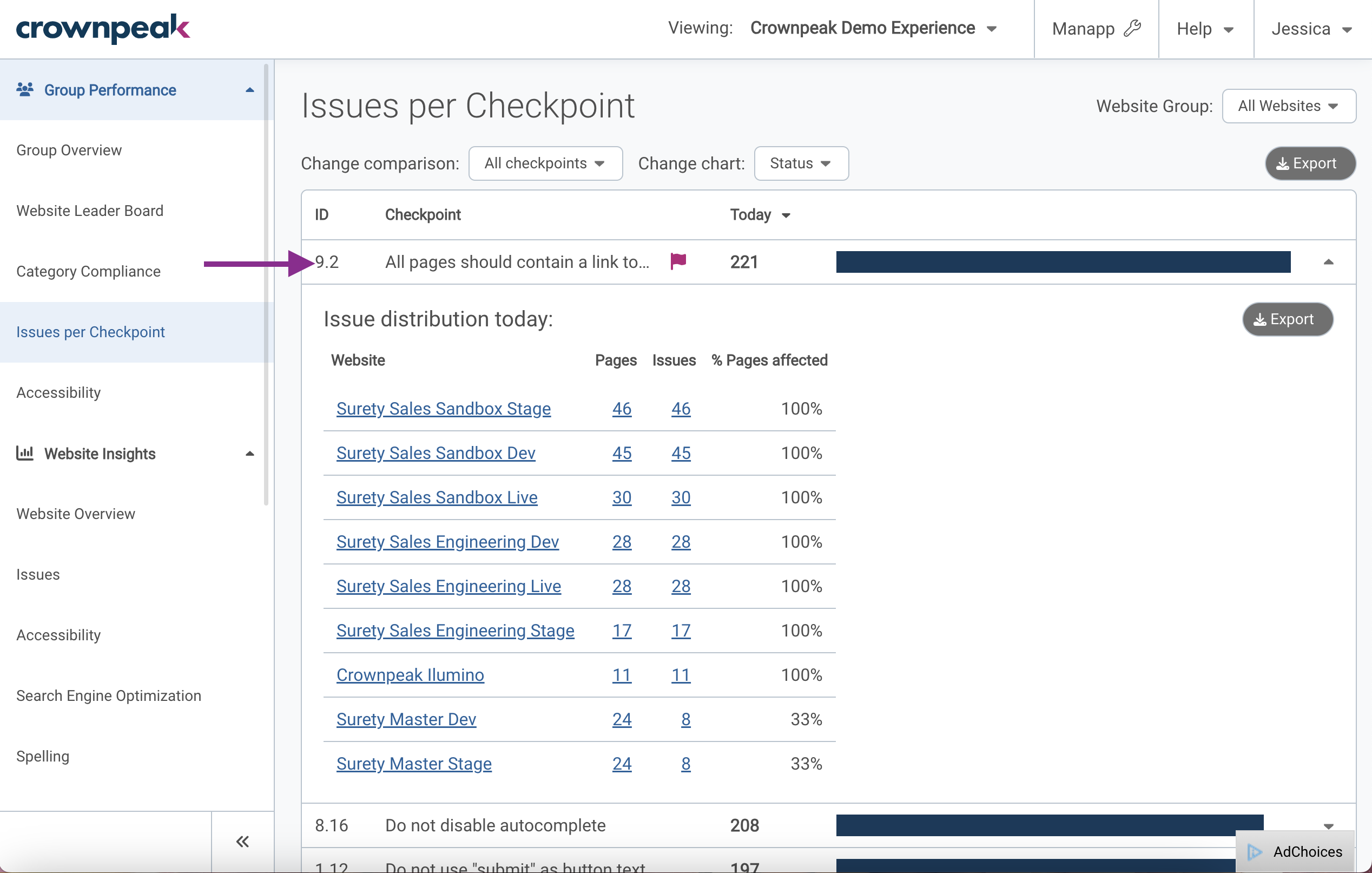Click the 33% value for Surety Master Dev

coord(806,720)
